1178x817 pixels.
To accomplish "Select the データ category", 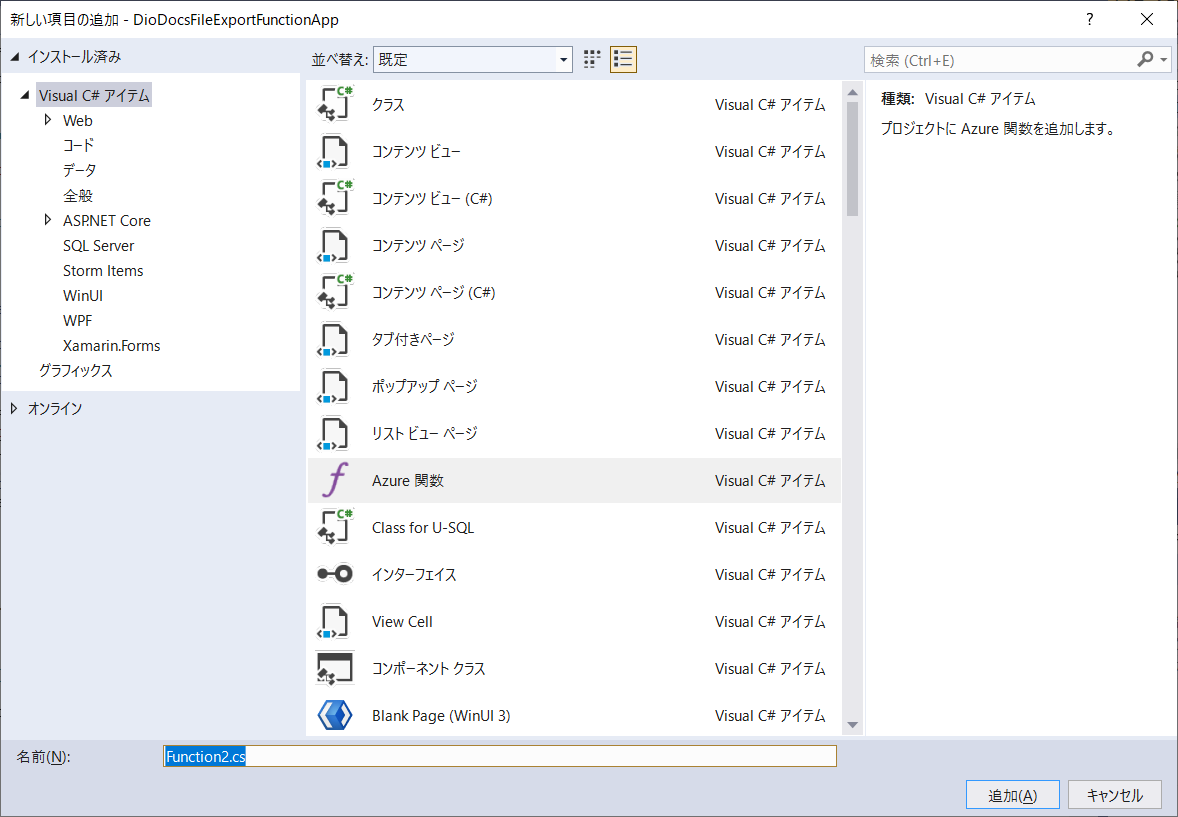I will click(x=79, y=171).
